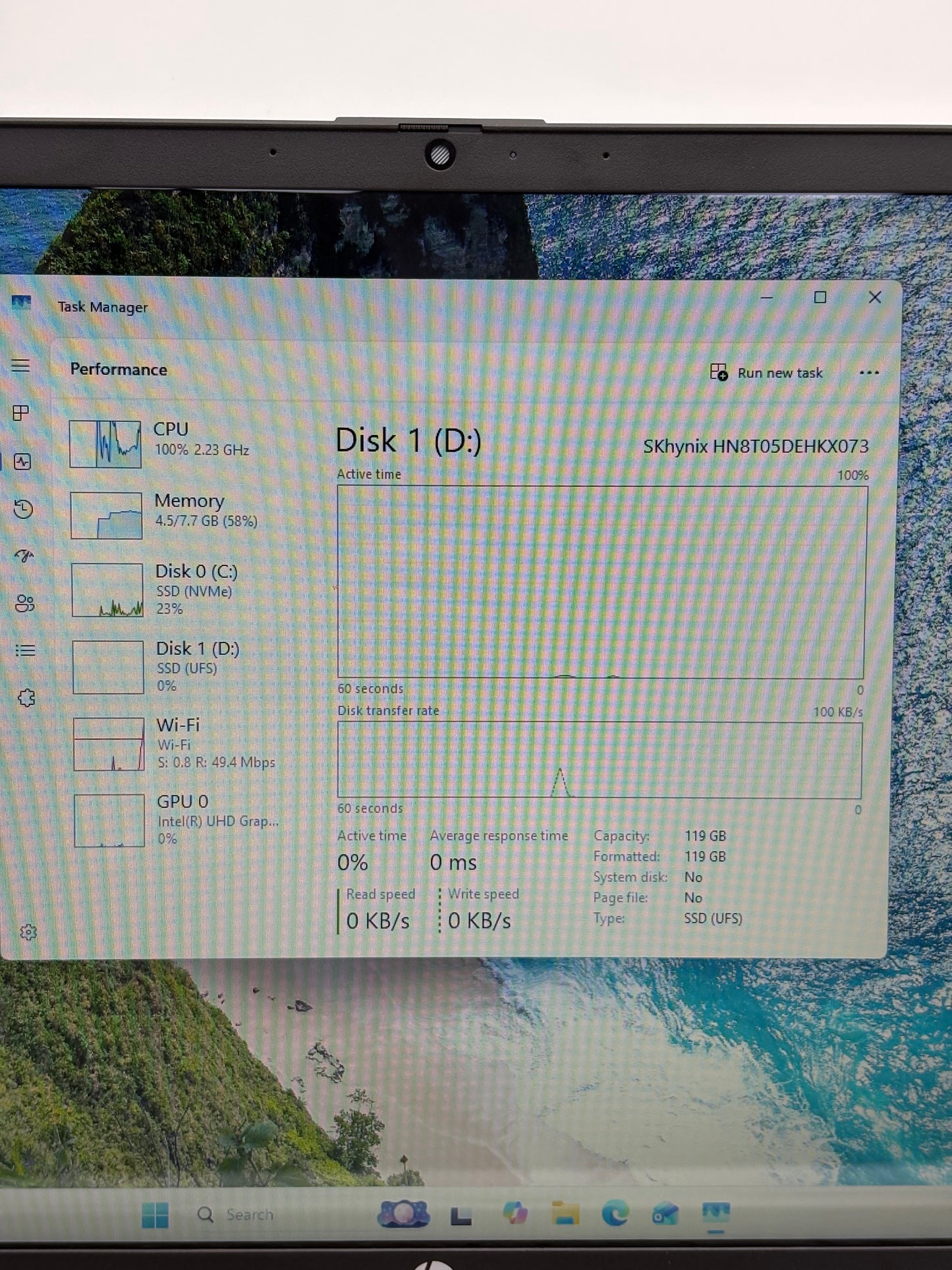Open the Users page icon
Image resolution: width=952 pixels, height=1270 pixels.
(x=25, y=603)
